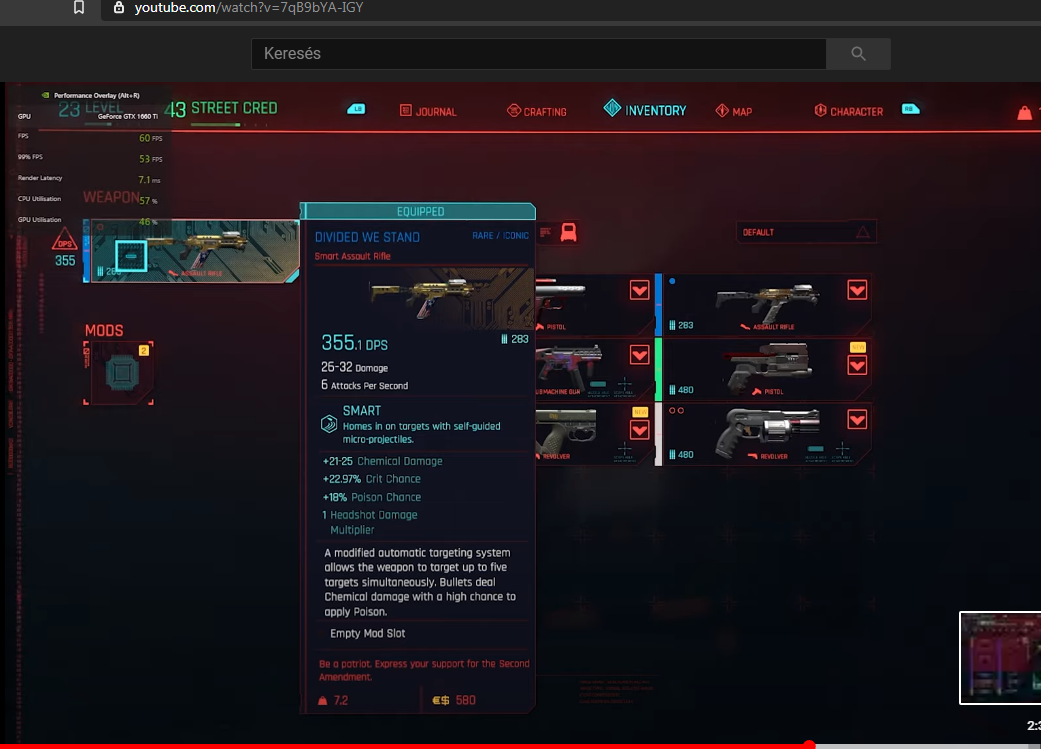Screen dimensions: 1041x749
Task: Click the red playhead on video timeline
Action: click(x=809, y=745)
